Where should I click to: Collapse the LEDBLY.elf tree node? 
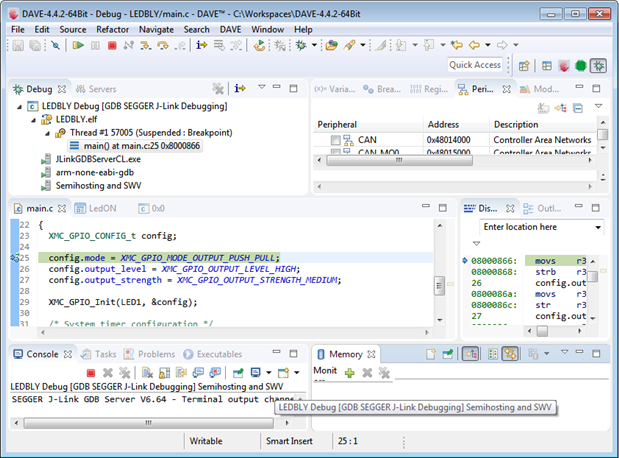click(x=34, y=119)
